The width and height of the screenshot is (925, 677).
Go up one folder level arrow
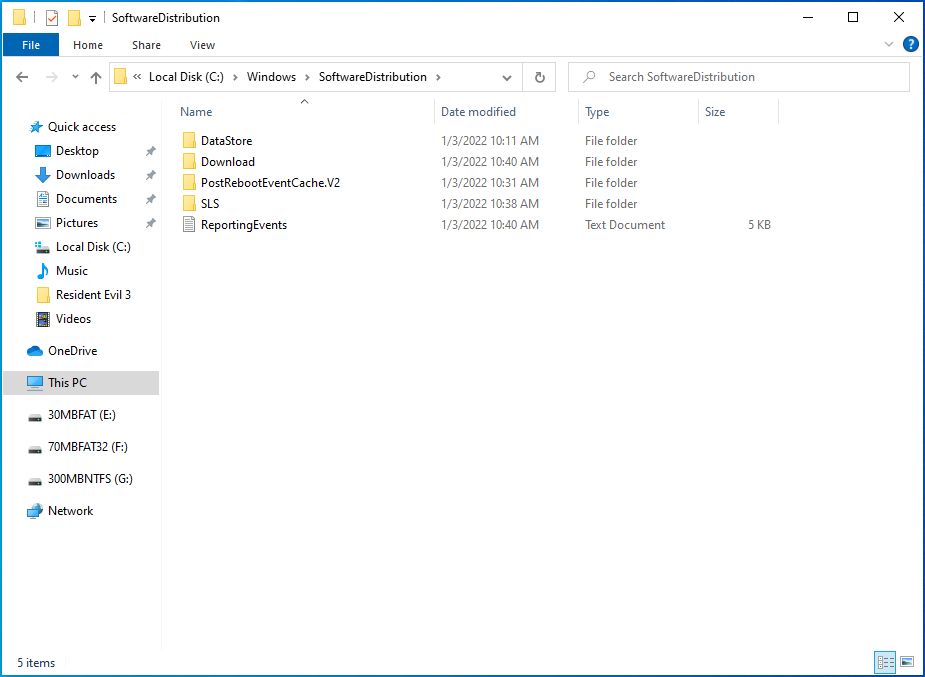[96, 77]
